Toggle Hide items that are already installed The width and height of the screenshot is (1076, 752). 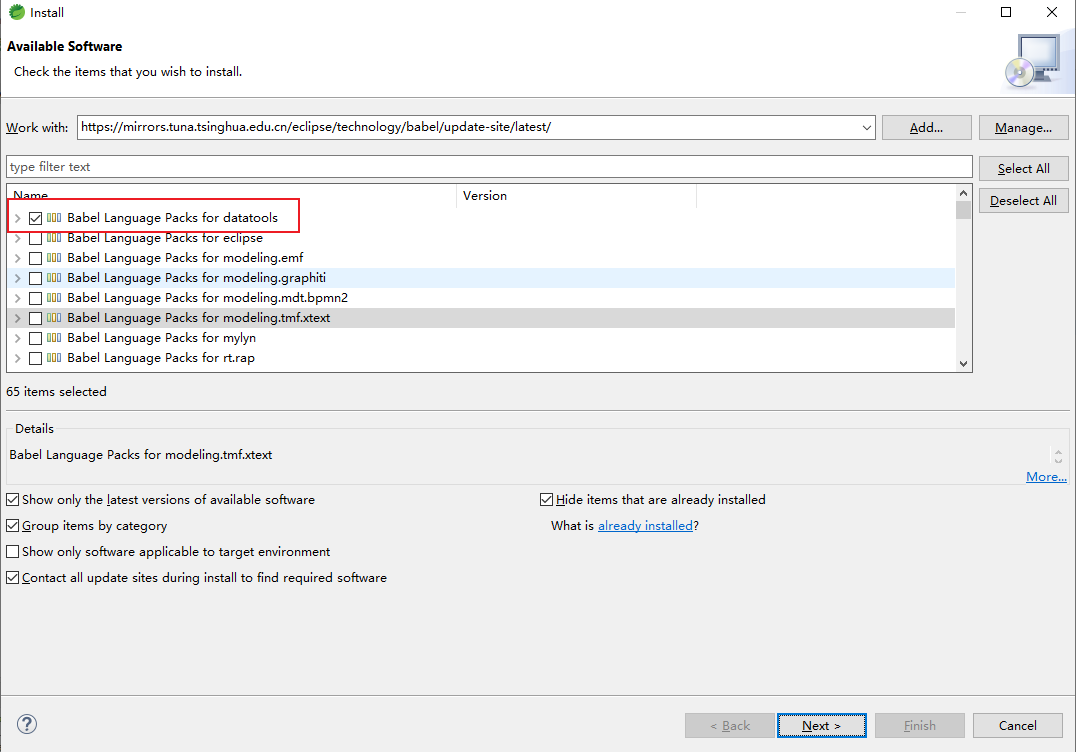(546, 500)
